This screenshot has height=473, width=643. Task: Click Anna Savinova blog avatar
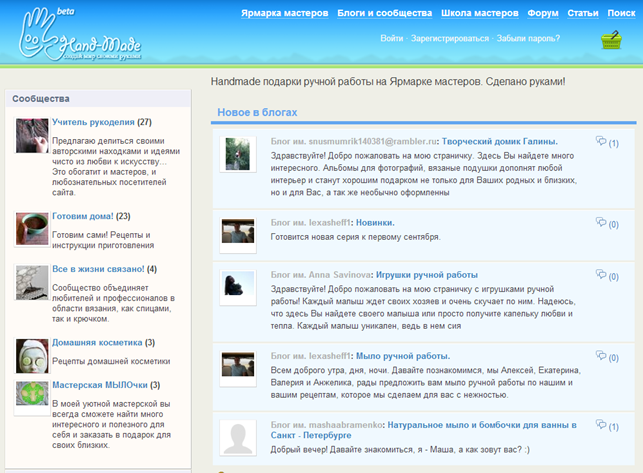[x=238, y=287]
